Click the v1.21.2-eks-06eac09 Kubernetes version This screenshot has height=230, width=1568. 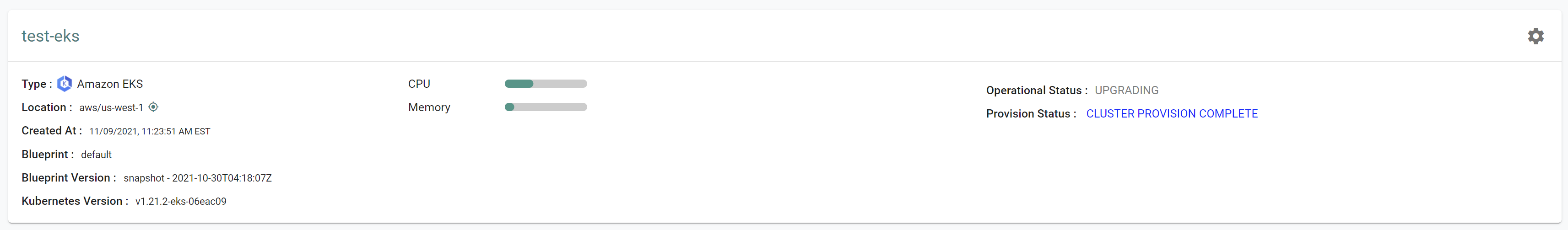click(181, 201)
